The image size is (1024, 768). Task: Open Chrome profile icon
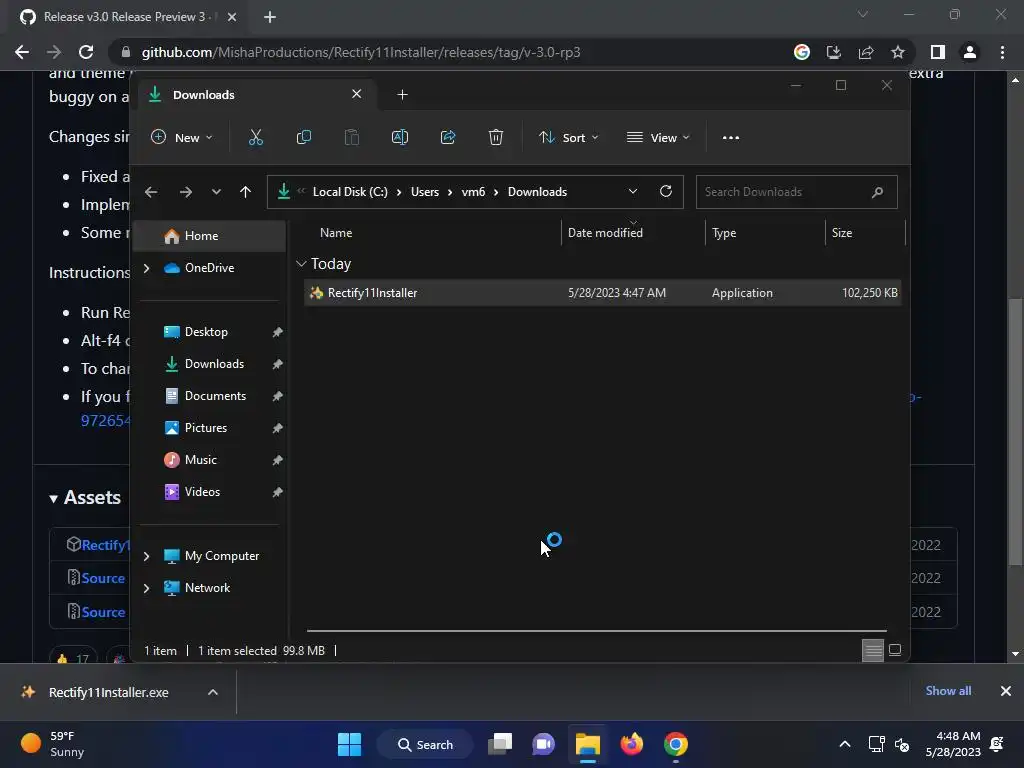[970, 52]
